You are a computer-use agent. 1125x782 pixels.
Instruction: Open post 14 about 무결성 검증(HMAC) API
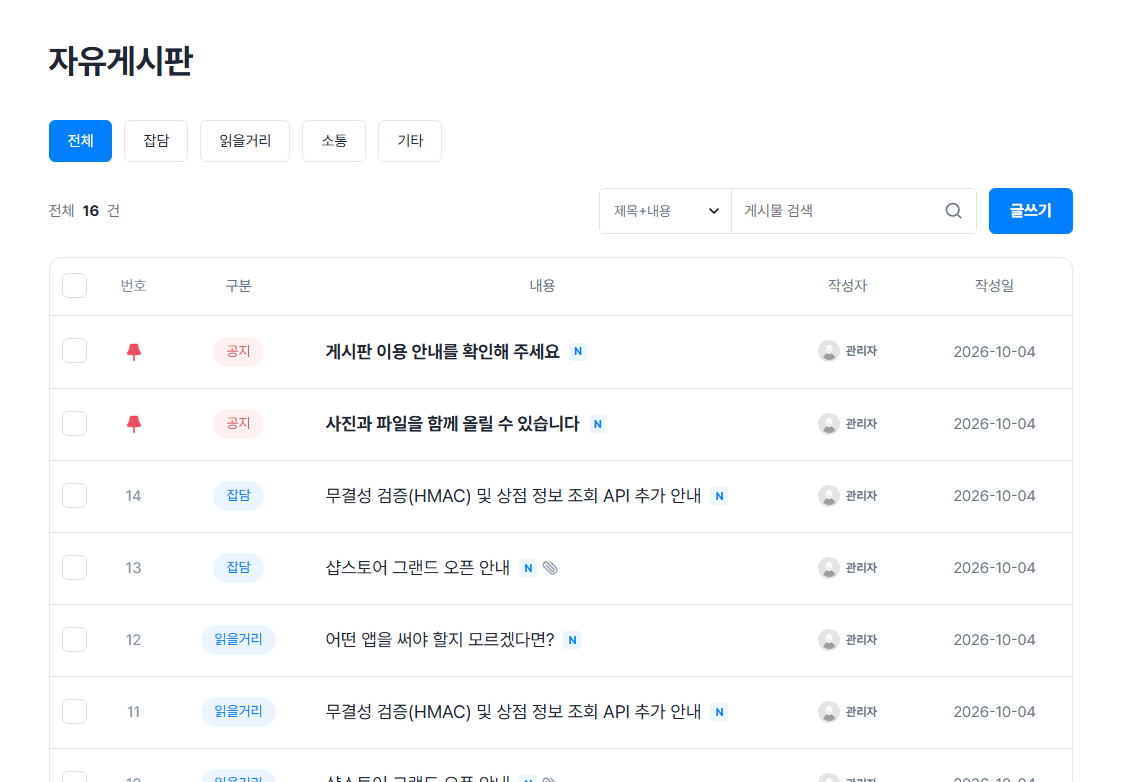[513, 496]
